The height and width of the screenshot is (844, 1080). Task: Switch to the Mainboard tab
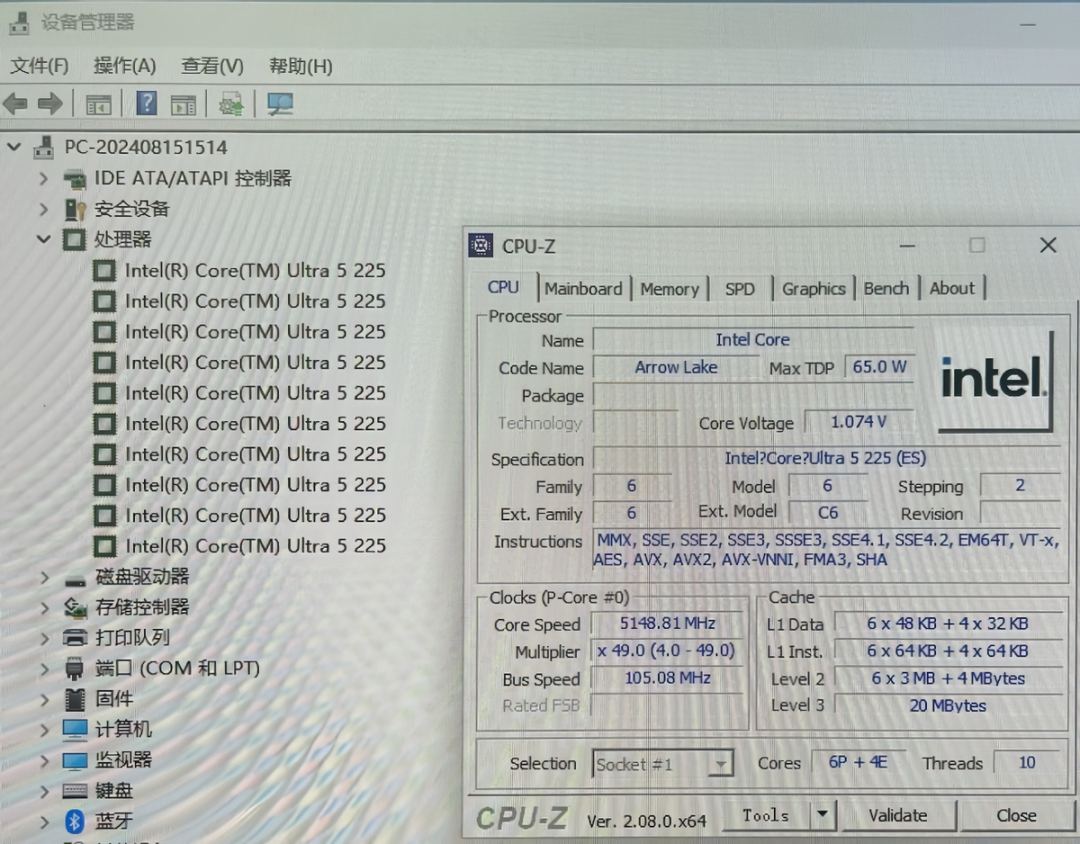(x=583, y=289)
